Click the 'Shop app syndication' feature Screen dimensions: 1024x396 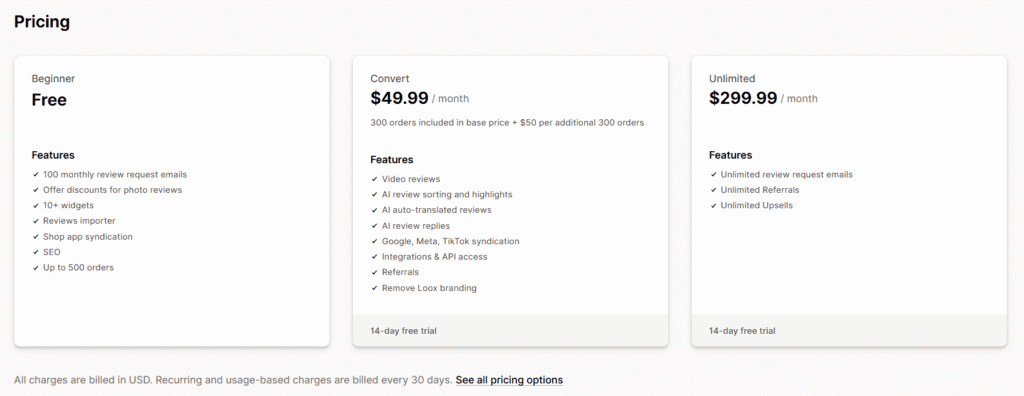tap(88, 237)
